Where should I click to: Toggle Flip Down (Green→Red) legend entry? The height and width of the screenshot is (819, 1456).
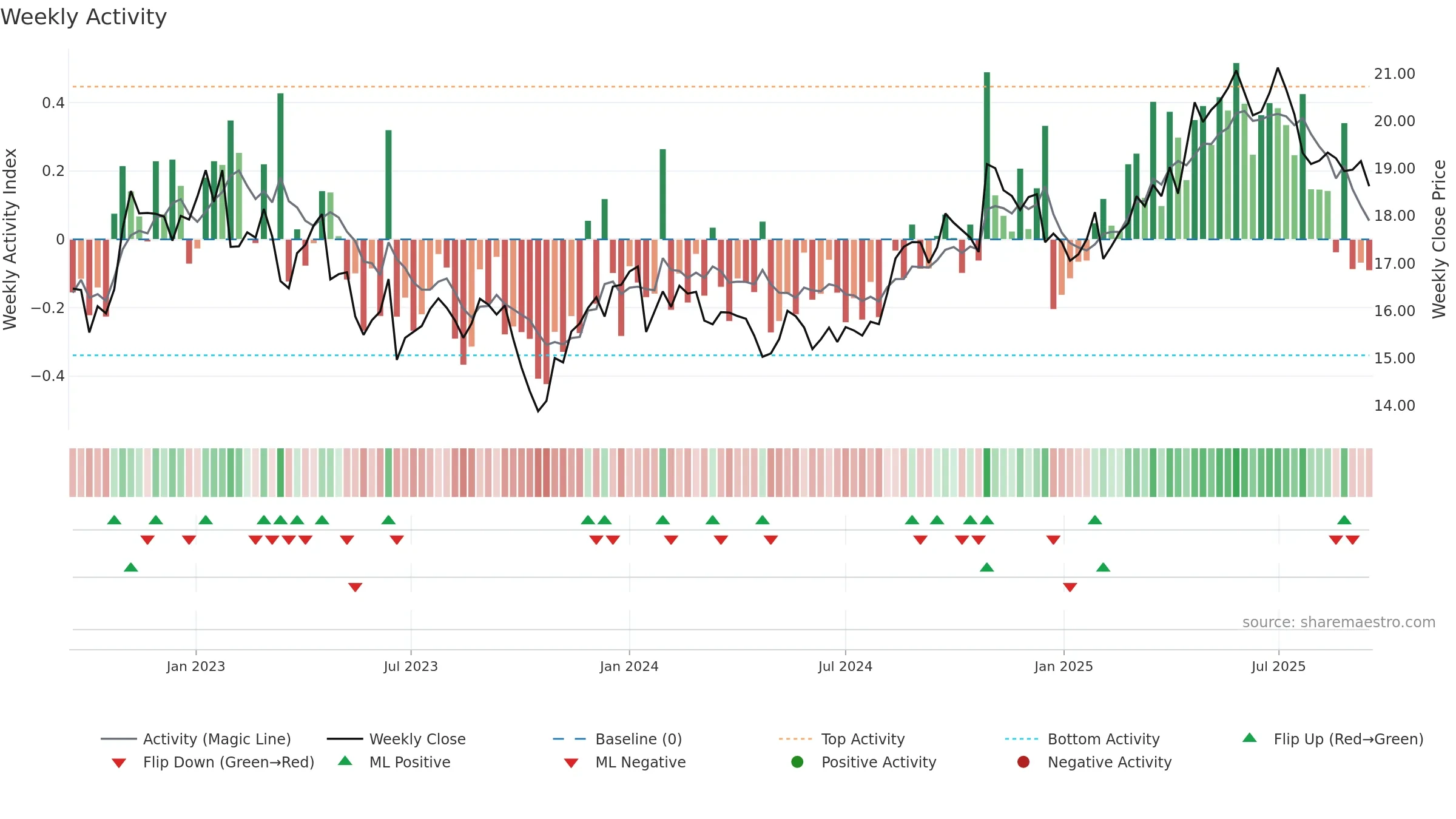tap(213, 762)
